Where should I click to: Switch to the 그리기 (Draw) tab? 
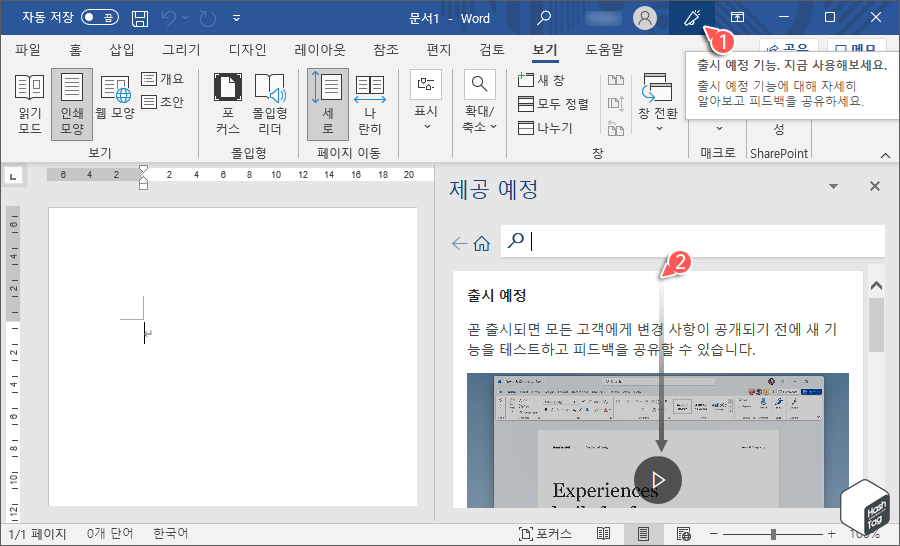coord(181,50)
